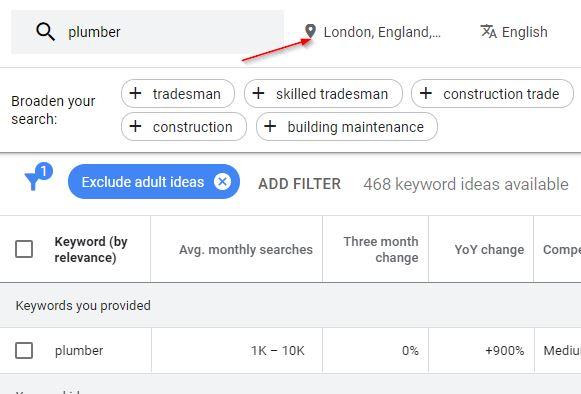Sort by Three month change column
The image size is (581, 394).
[381, 249]
